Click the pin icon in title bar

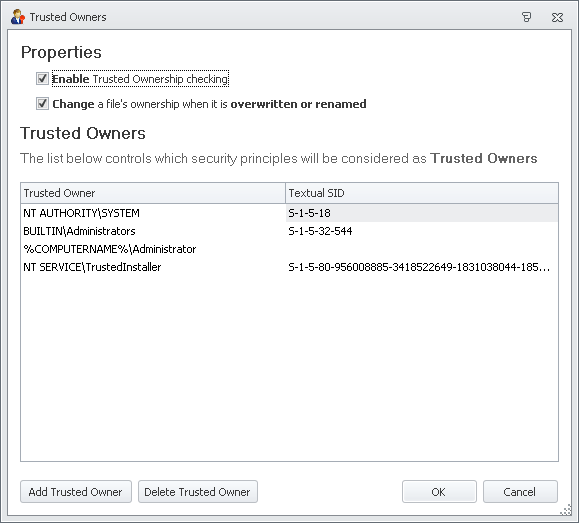point(527,17)
